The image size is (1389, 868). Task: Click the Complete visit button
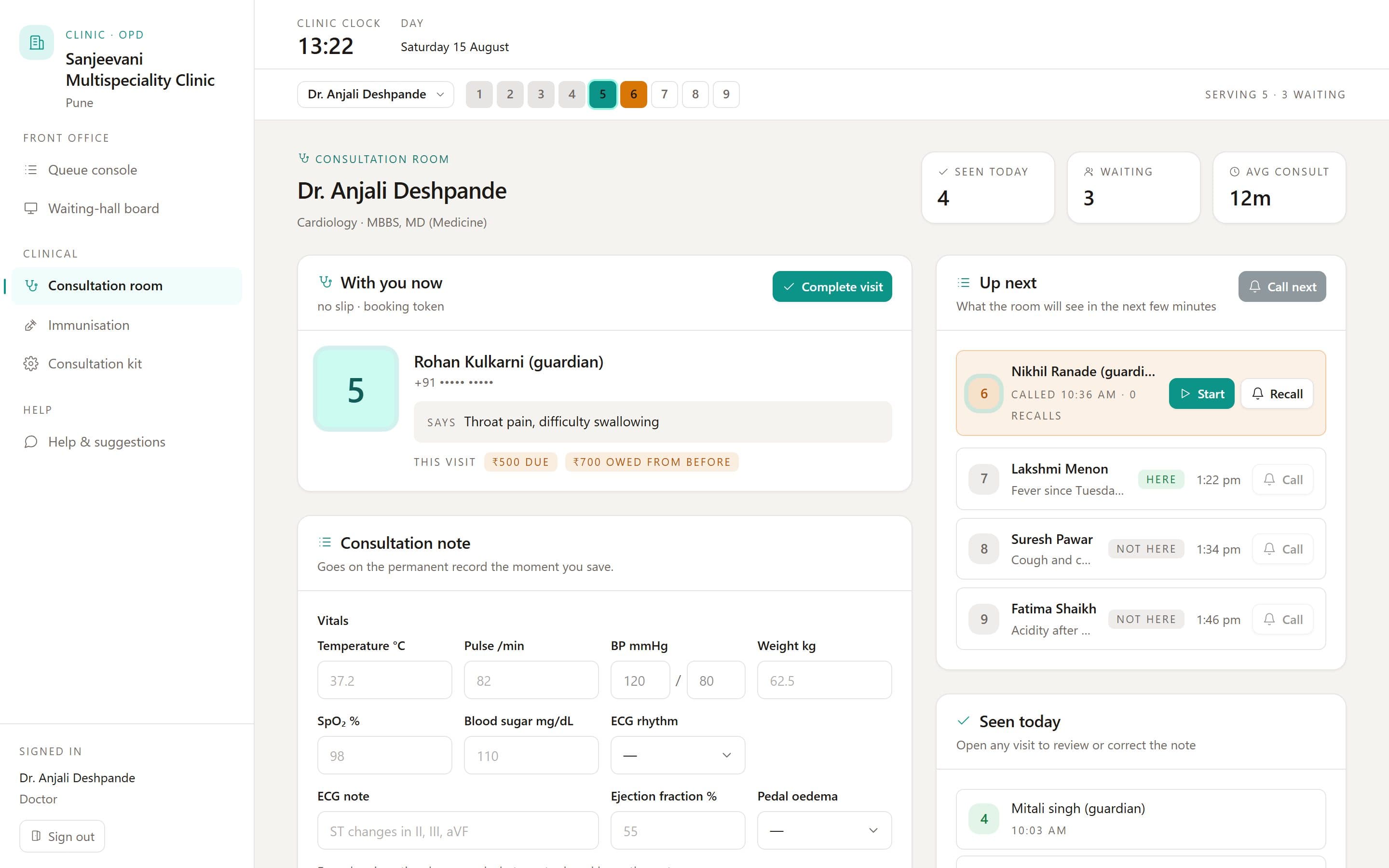[832, 286]
